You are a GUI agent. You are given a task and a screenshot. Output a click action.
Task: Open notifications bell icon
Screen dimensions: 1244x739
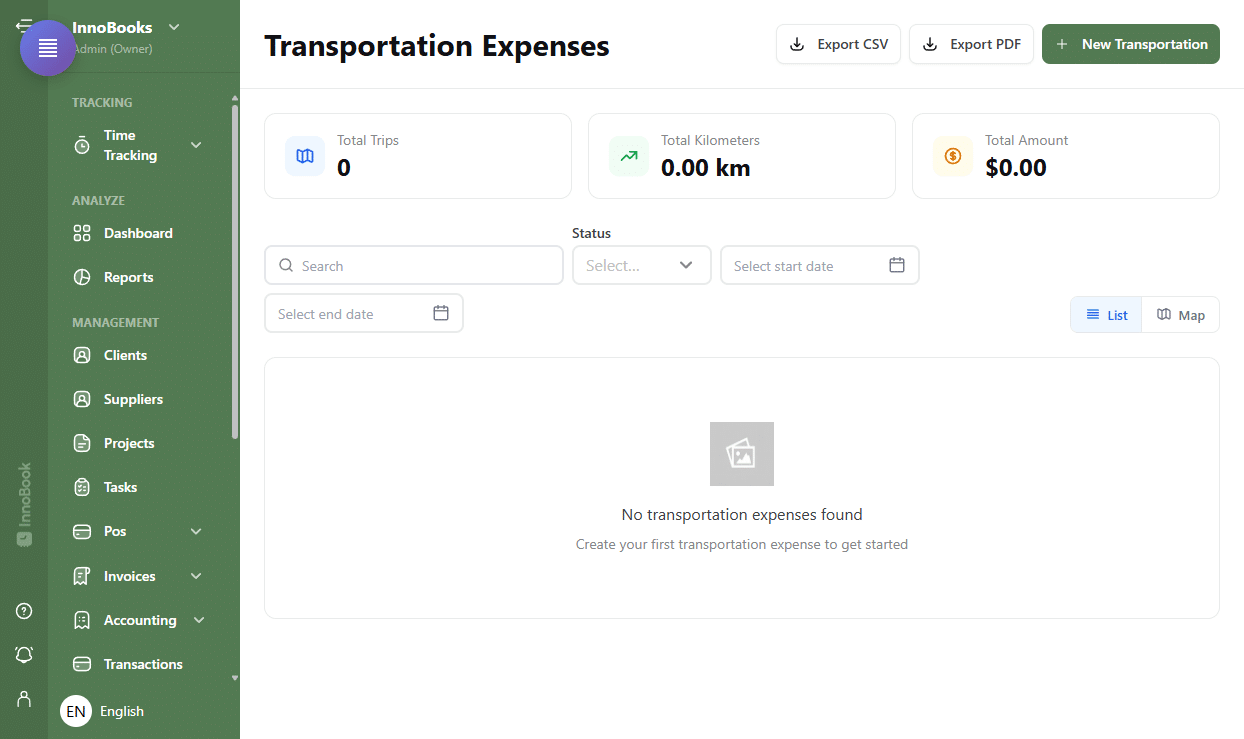click(x=24, y=654)
